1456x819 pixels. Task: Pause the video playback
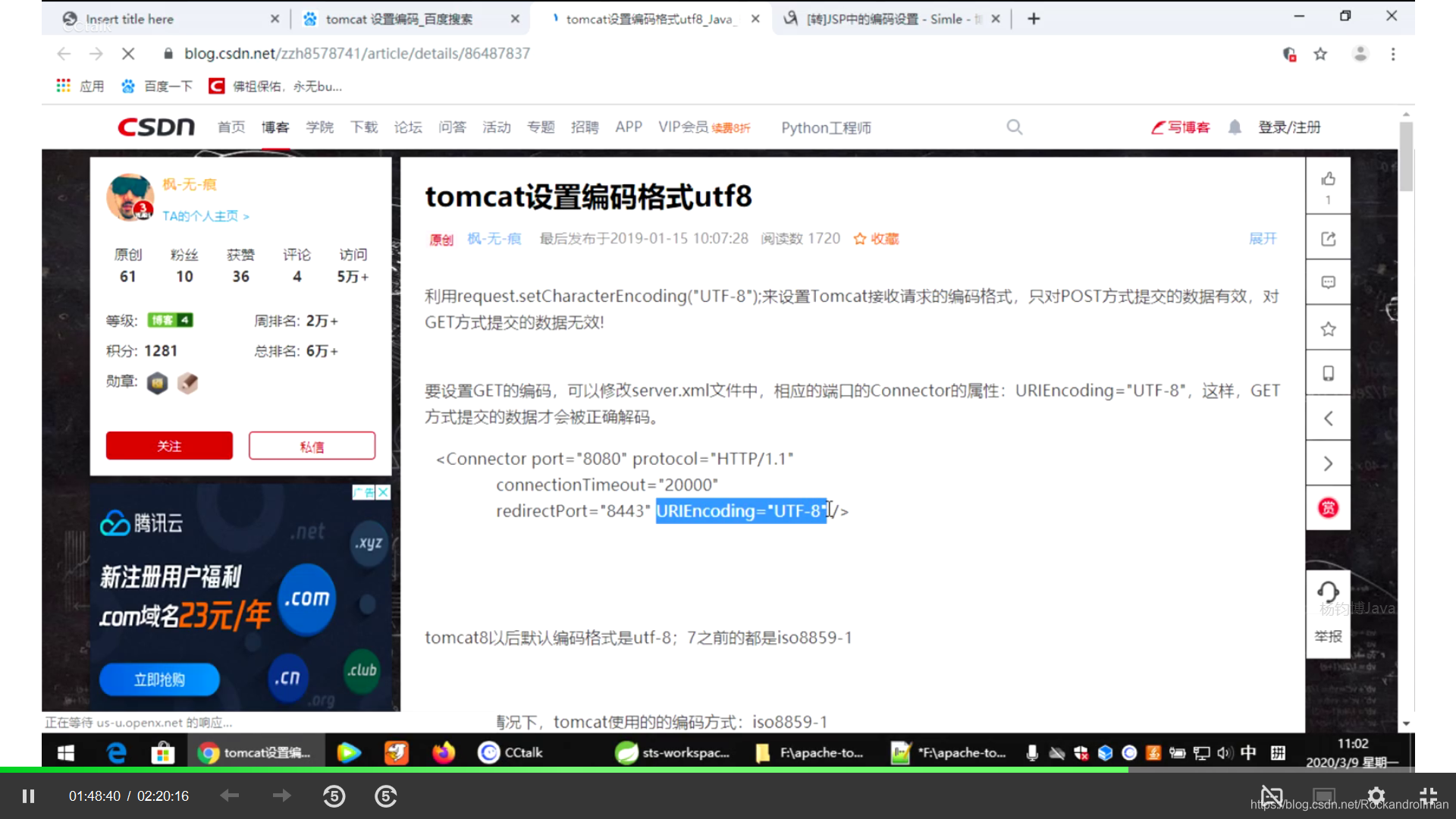pos(29,796)
